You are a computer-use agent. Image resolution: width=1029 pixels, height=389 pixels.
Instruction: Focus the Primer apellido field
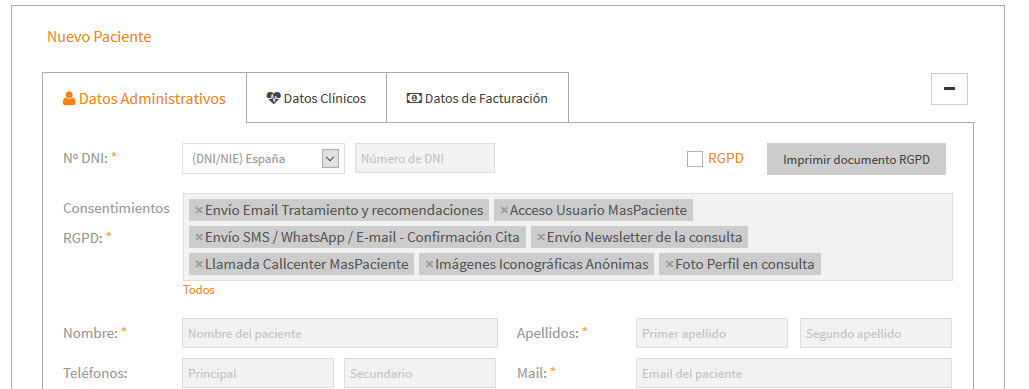pyautogui.click(x=712, y=333)
